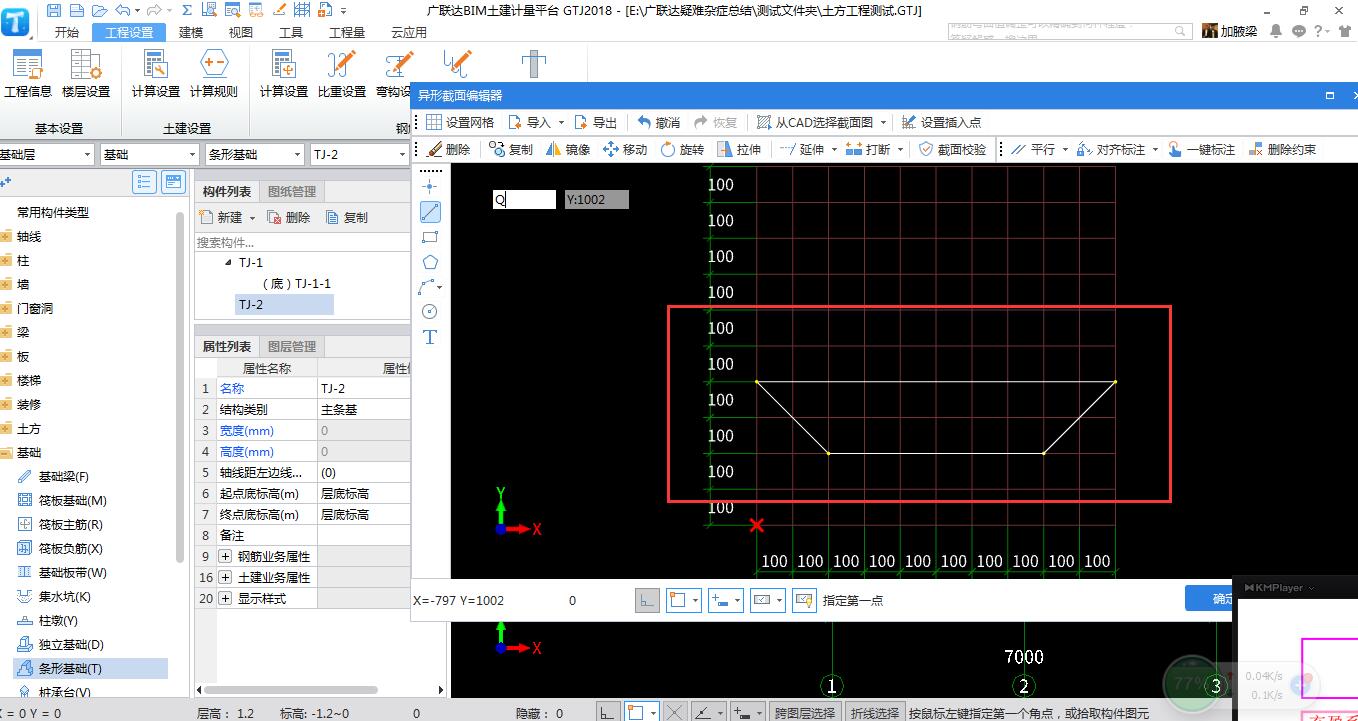1358x721 pixels.
Task: Click 设置网格 in the section editor
Action: [460, 122]
